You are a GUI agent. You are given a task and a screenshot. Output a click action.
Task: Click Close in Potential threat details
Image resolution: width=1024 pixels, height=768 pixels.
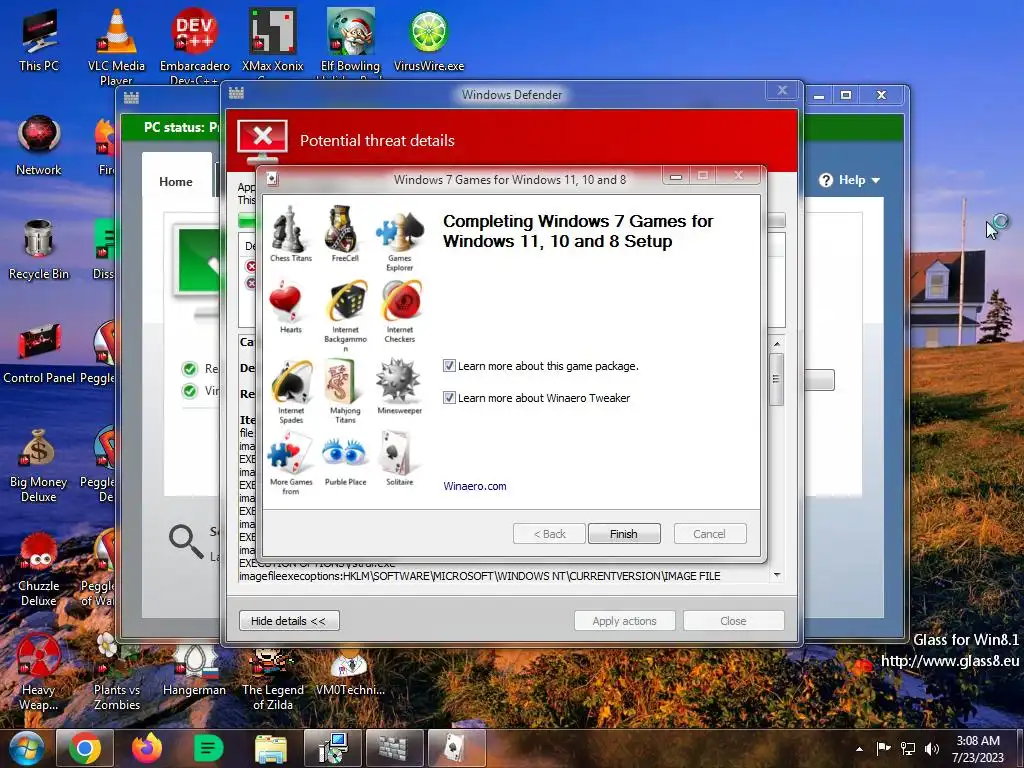point(733,620)
